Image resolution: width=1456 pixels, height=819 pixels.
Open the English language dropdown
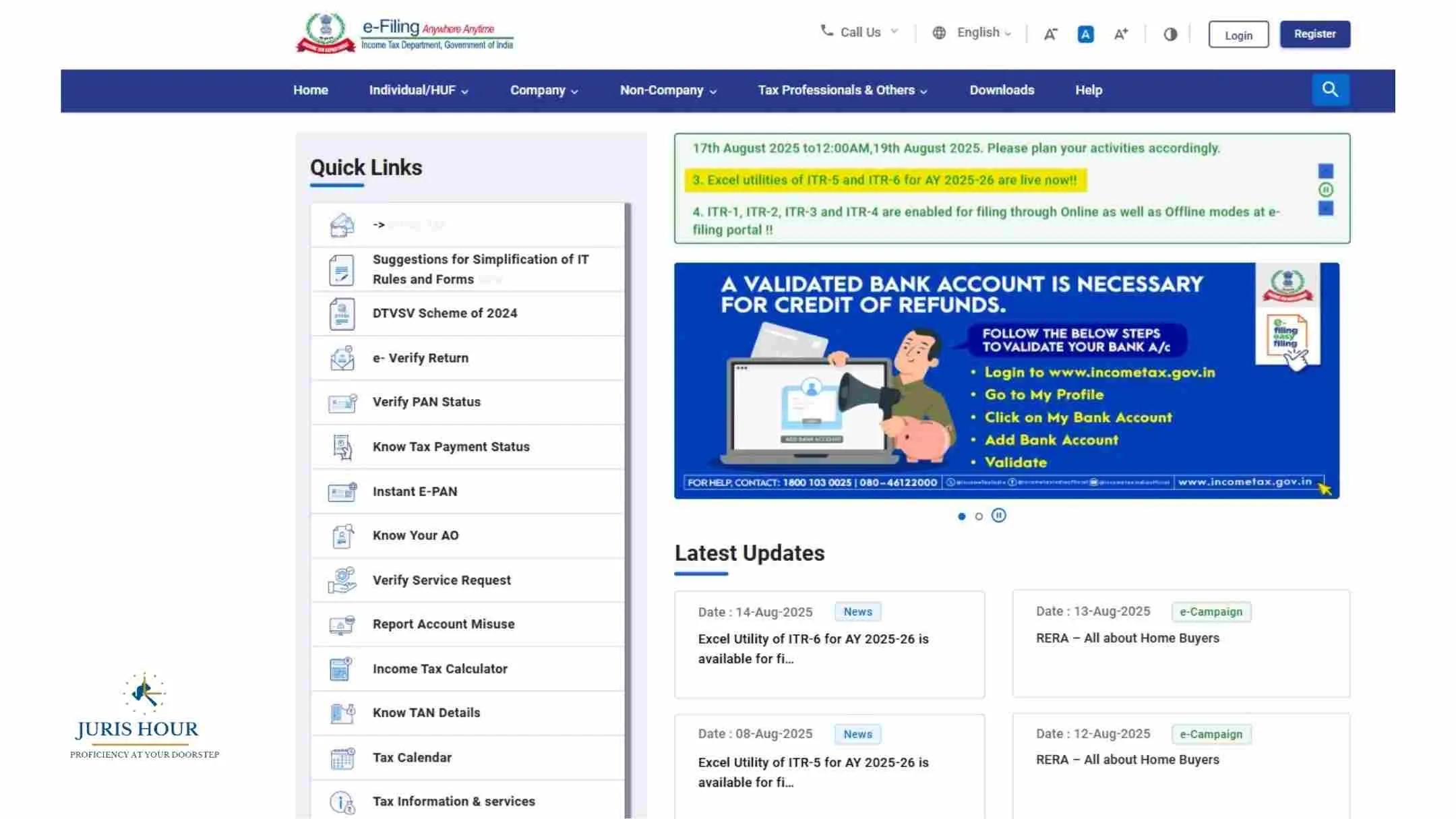click(983, 32)
